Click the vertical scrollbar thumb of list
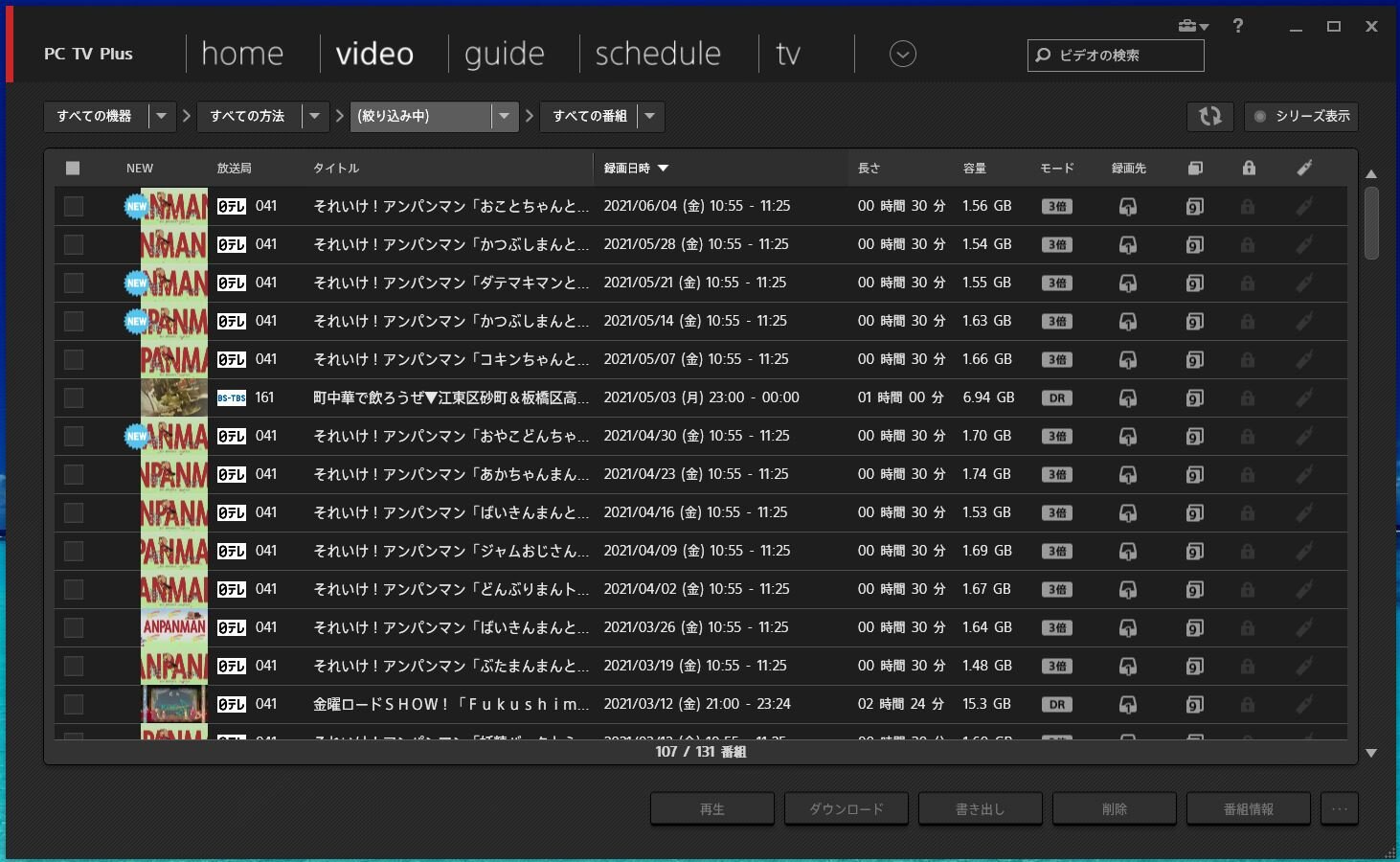1400x862 pixels. click(1371, 223)
